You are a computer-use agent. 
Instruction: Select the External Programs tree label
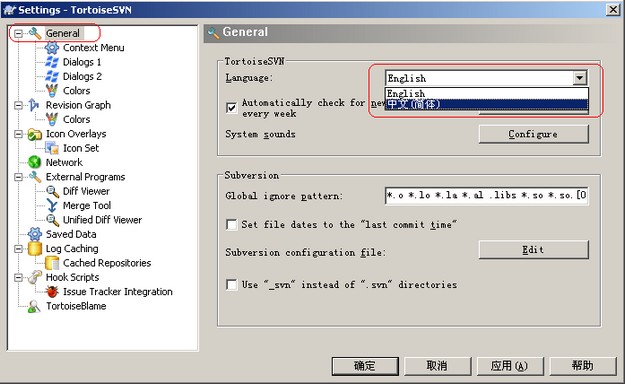[85, 177]
